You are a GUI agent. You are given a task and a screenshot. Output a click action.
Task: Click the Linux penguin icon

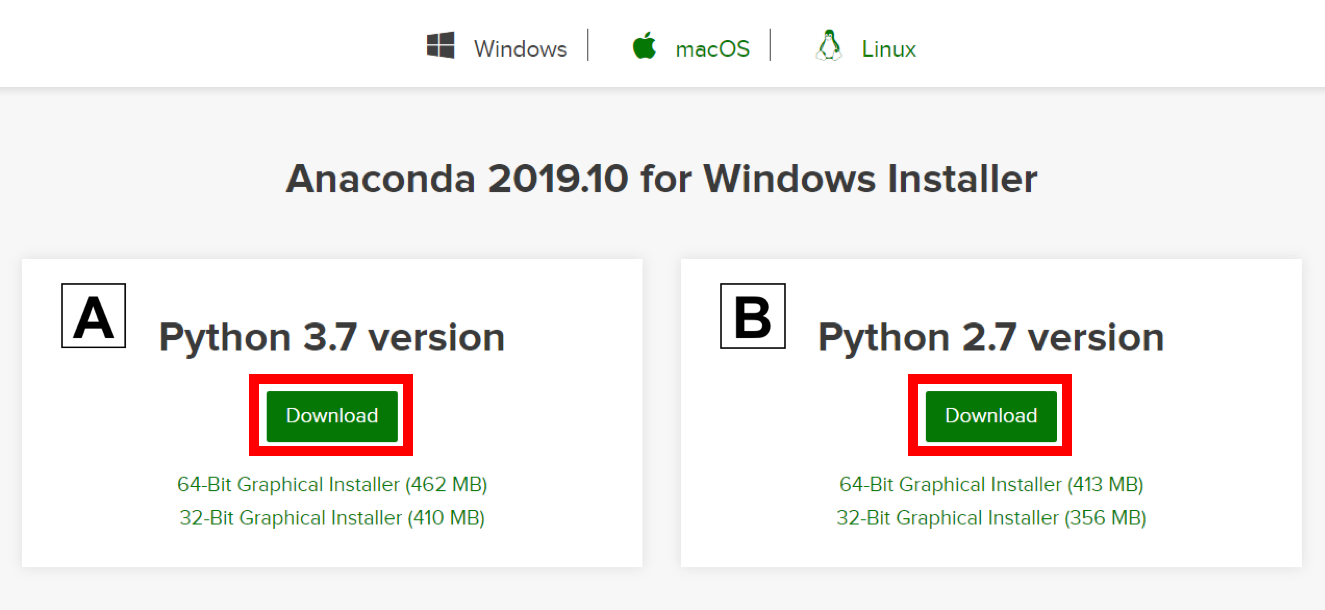[827, 44]
